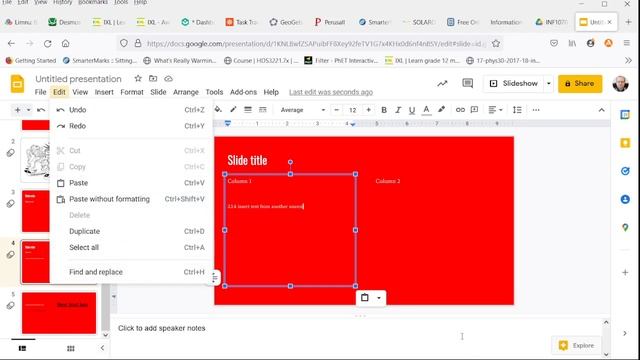Open the Google account avatar
This screenshot has width=640, height=360.
[x=620, y=84]
